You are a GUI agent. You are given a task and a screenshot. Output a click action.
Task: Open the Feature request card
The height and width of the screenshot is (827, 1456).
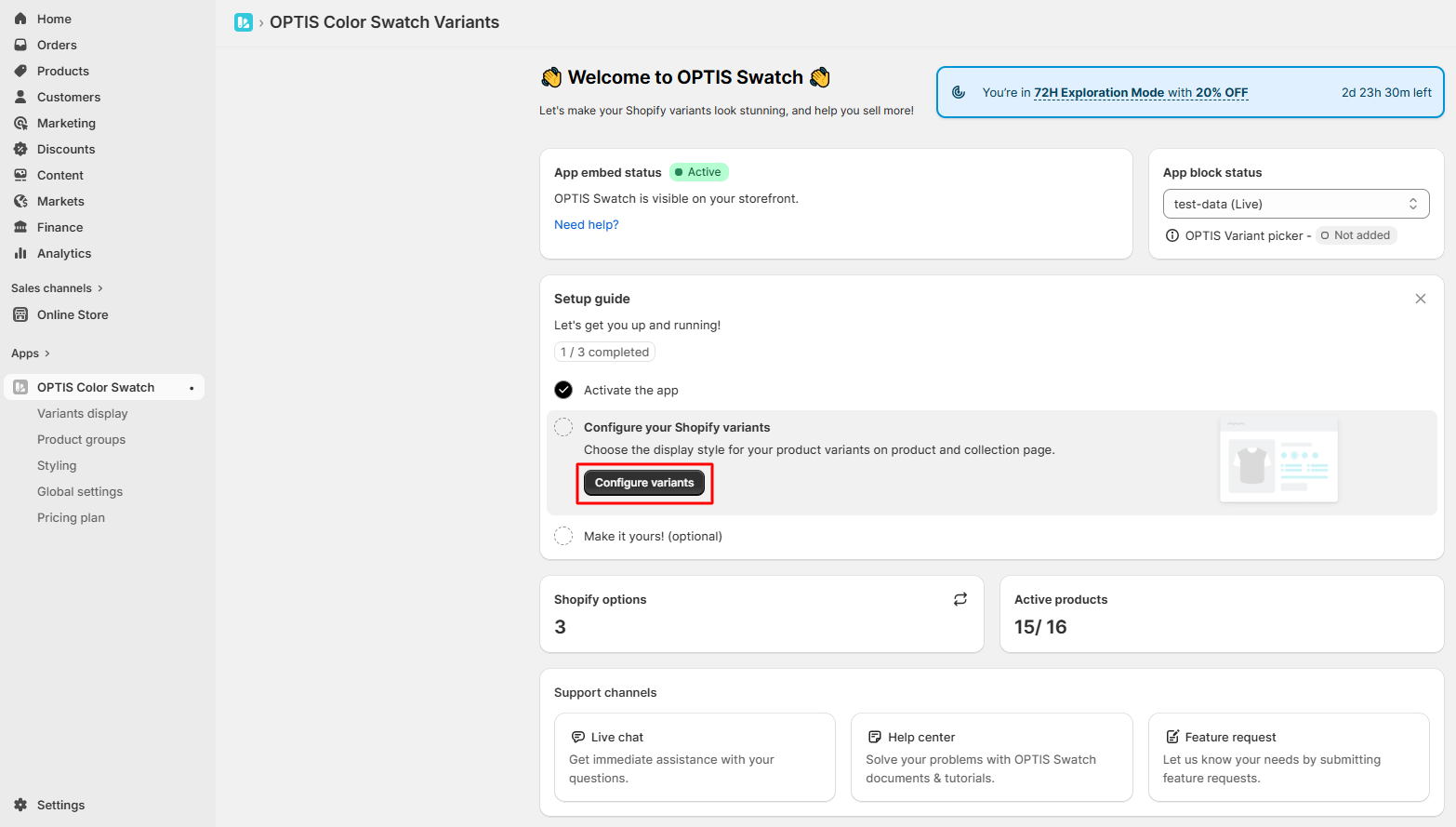(x=1289, y=757)
